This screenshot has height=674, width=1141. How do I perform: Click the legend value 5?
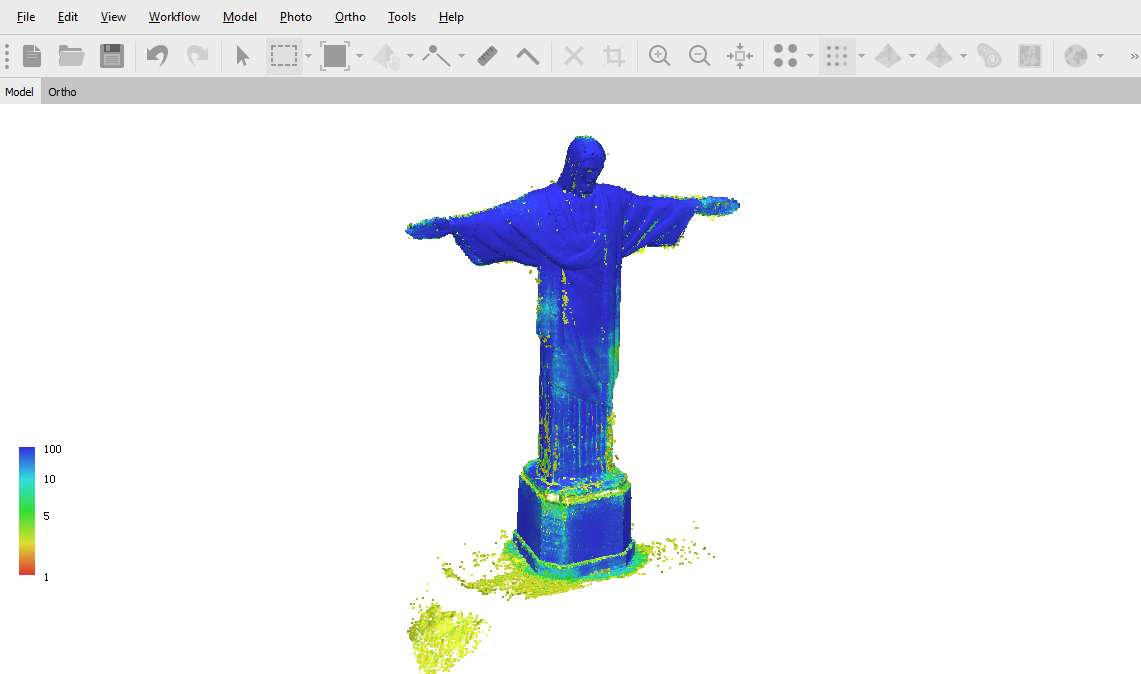click(x=47, y=516)
